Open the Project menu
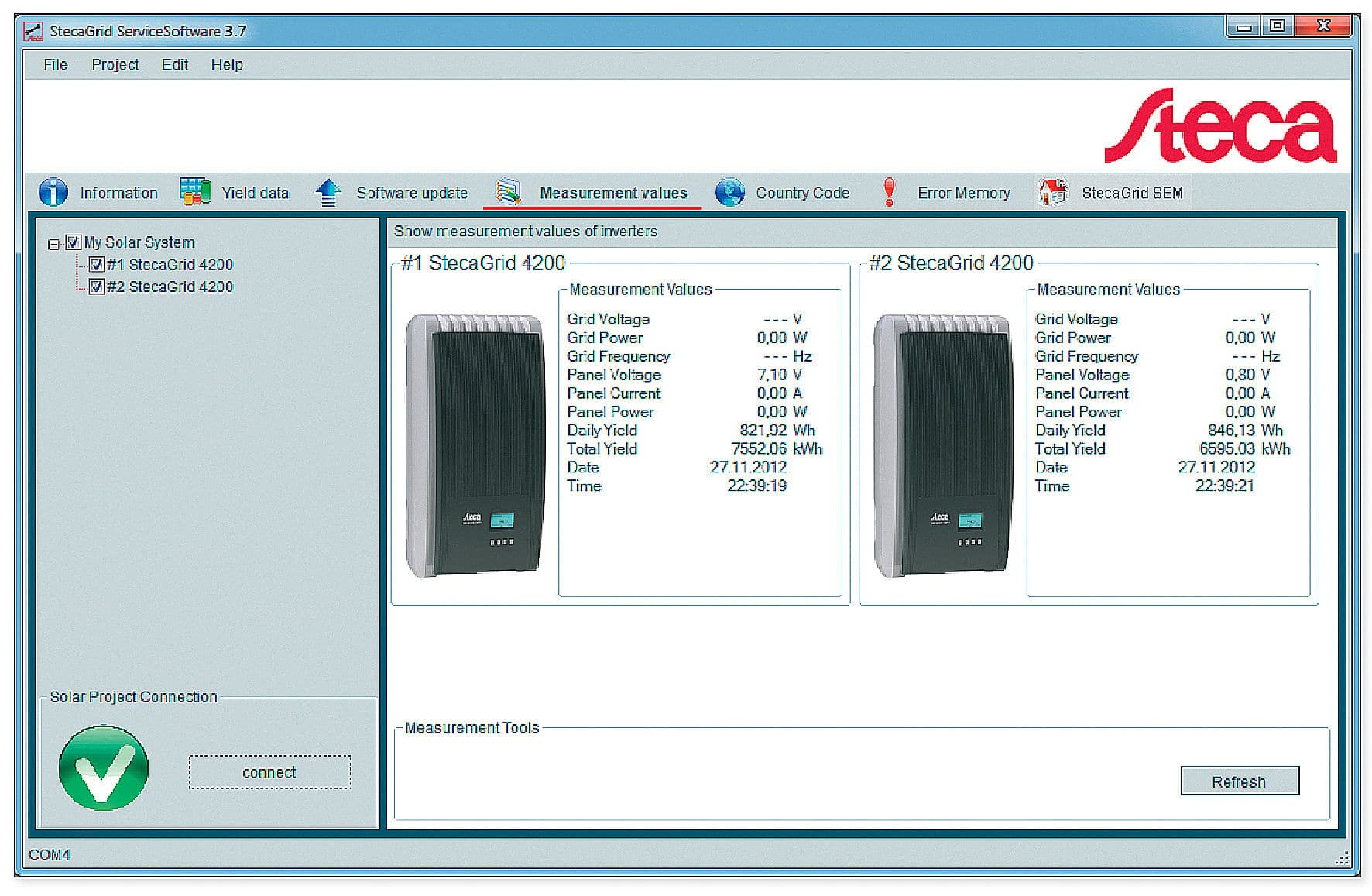The image size is (1372, 896). 115,65
